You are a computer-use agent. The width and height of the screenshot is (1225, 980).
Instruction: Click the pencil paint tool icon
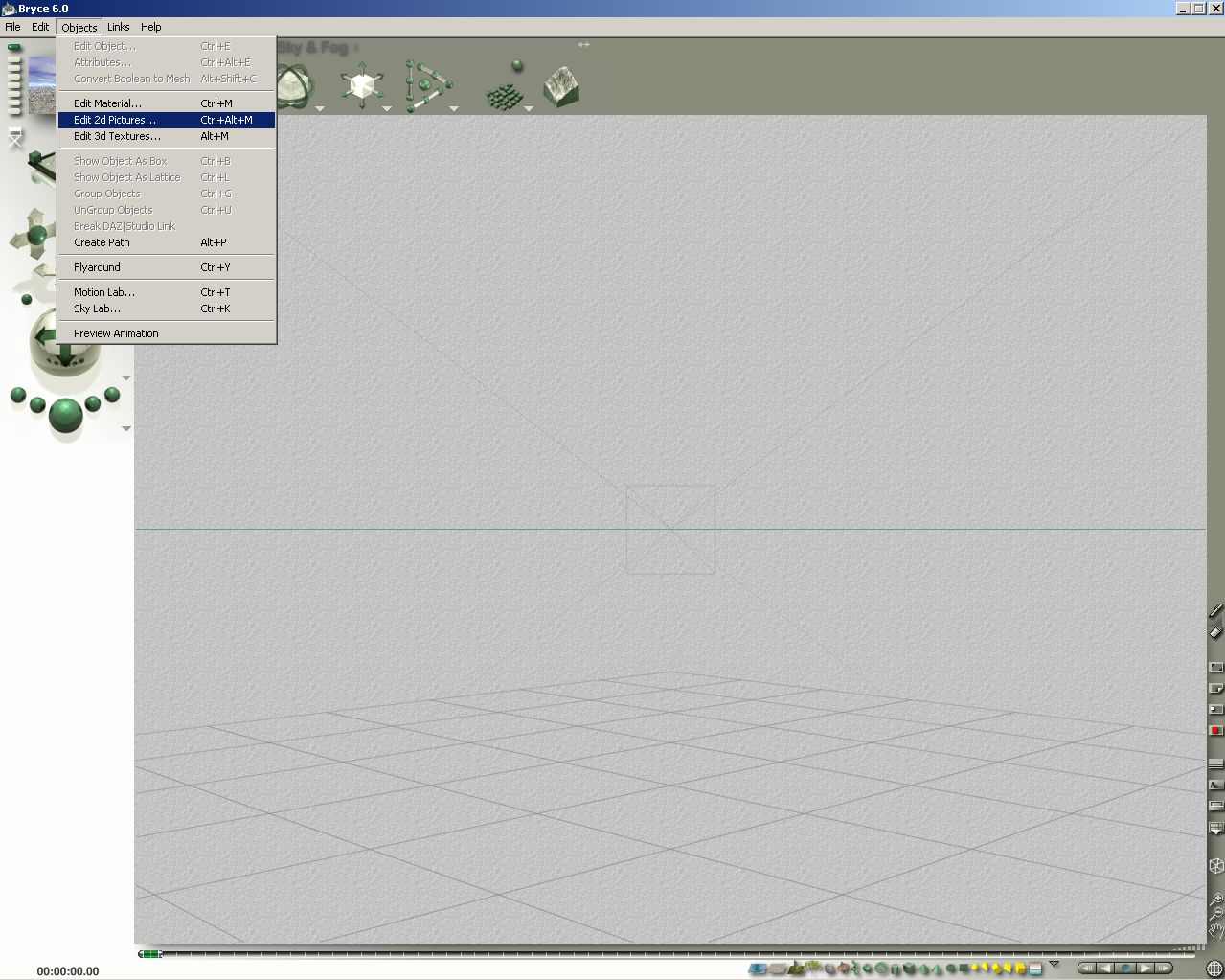(1215, 610)
